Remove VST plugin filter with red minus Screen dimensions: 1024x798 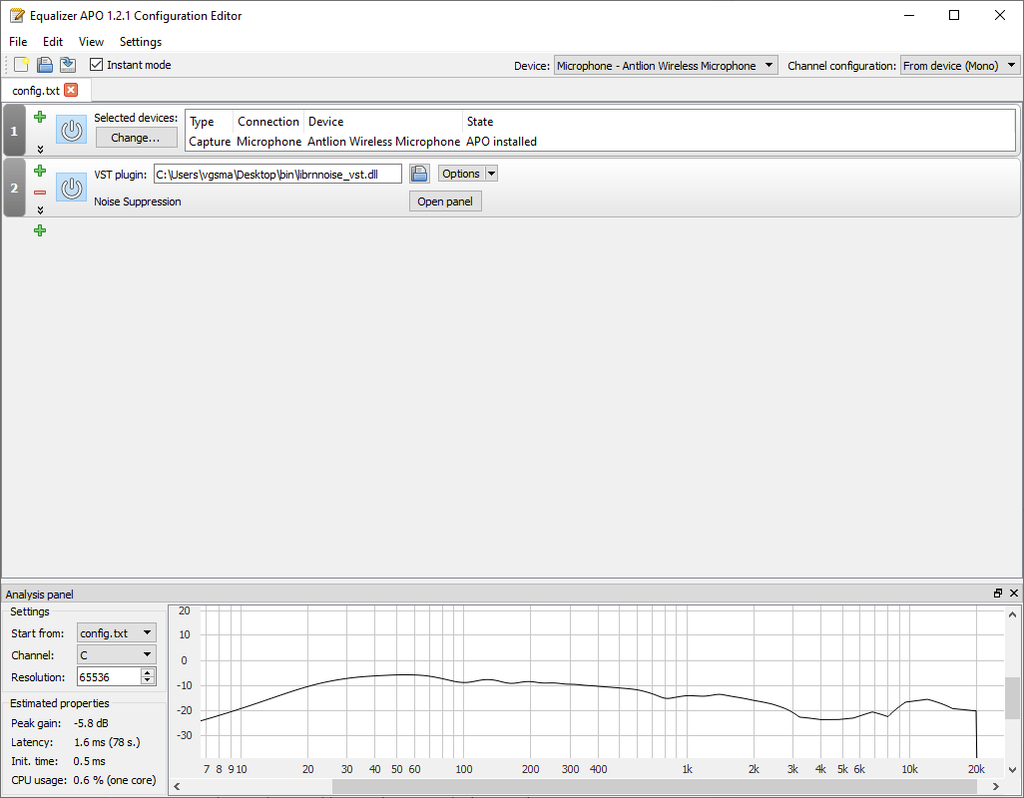pos(40,192)
